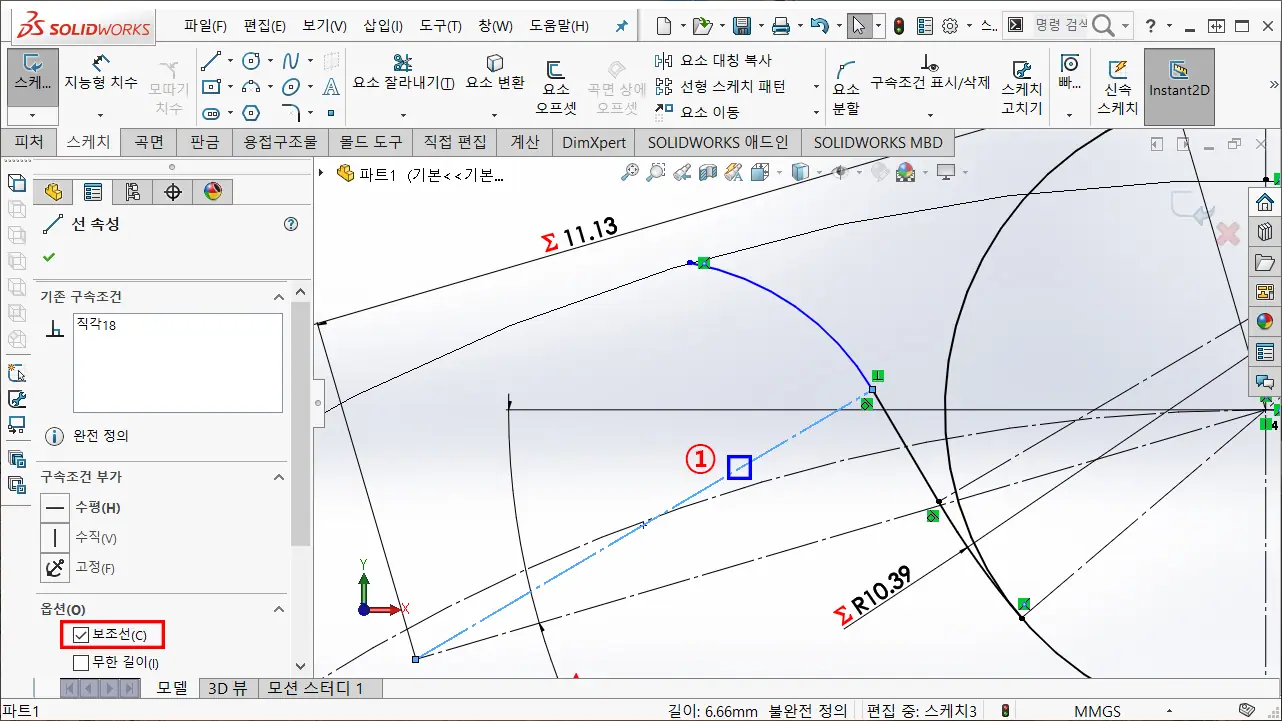Select the Spline sketch tool
1282x721 pixels.
[x=291, y=61]
